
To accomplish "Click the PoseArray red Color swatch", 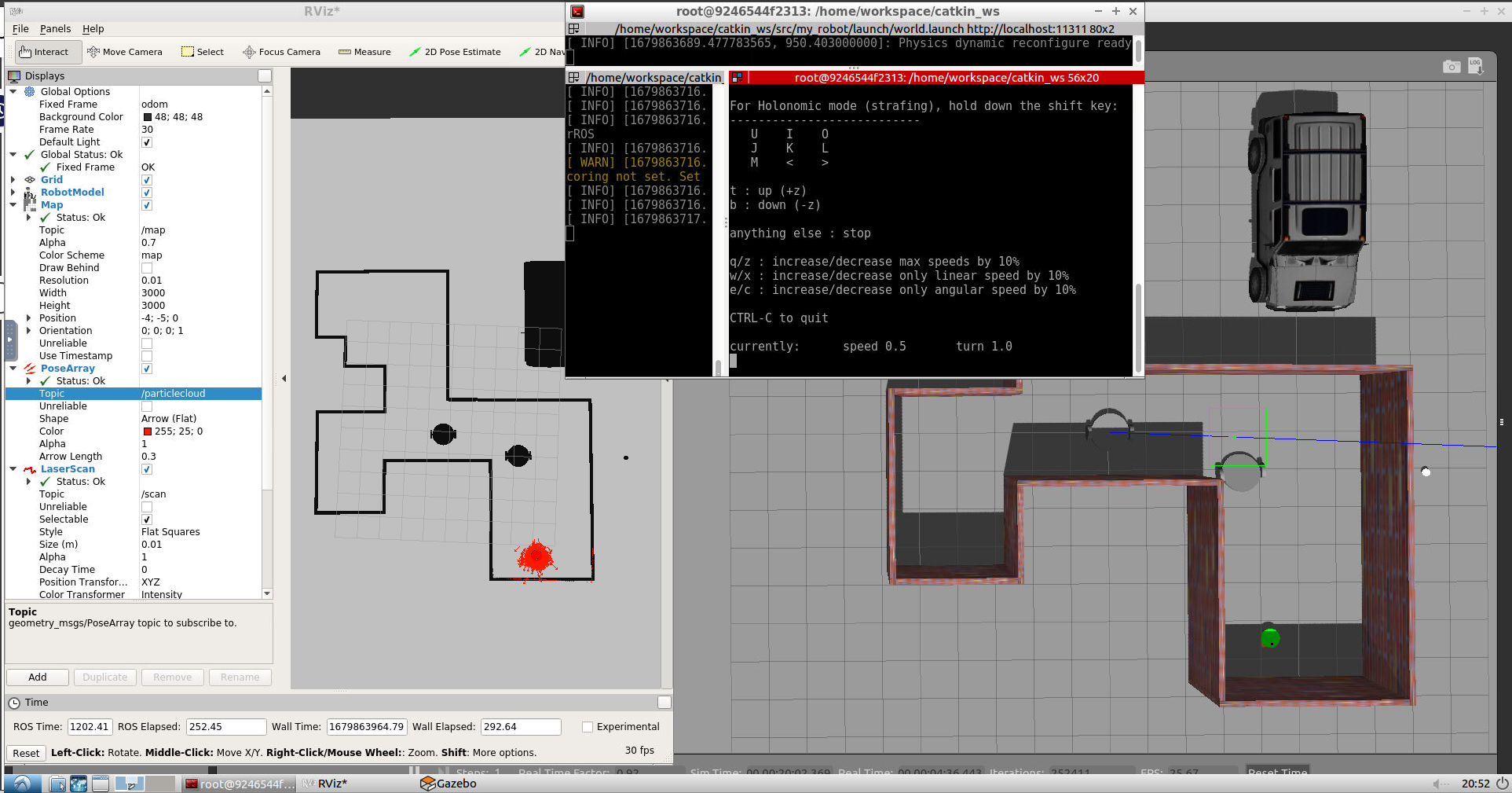I will click(x=147, y=431).
